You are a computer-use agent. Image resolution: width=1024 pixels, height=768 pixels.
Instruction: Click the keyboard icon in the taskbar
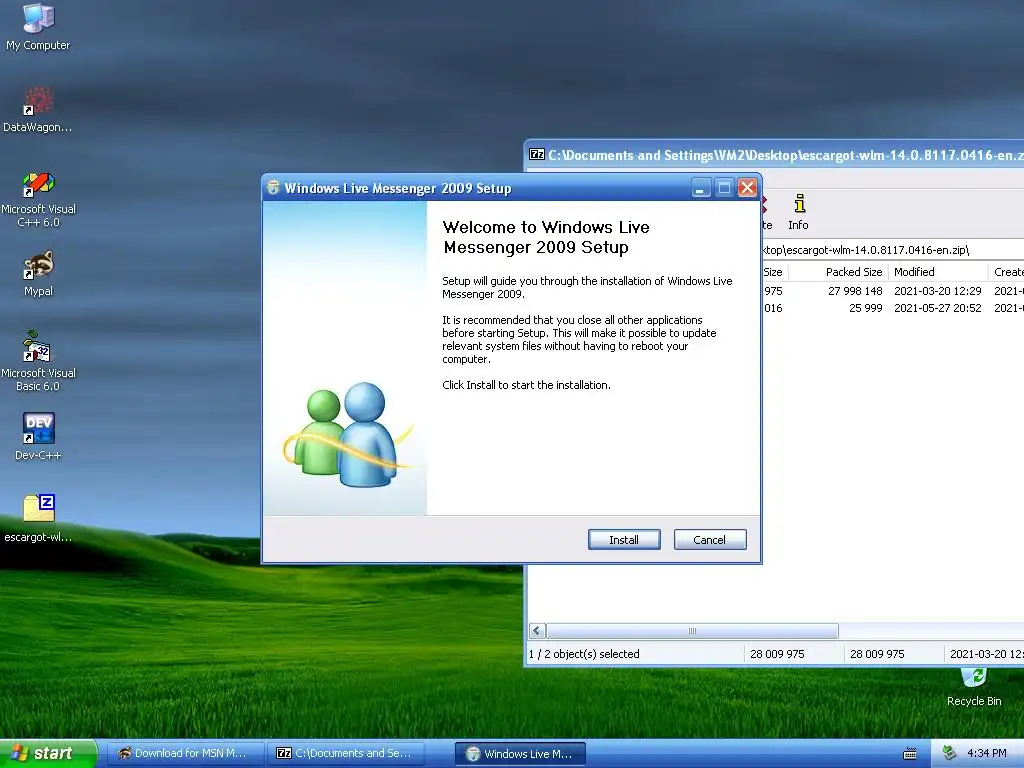pyautogui.click(x=910, y=754)
